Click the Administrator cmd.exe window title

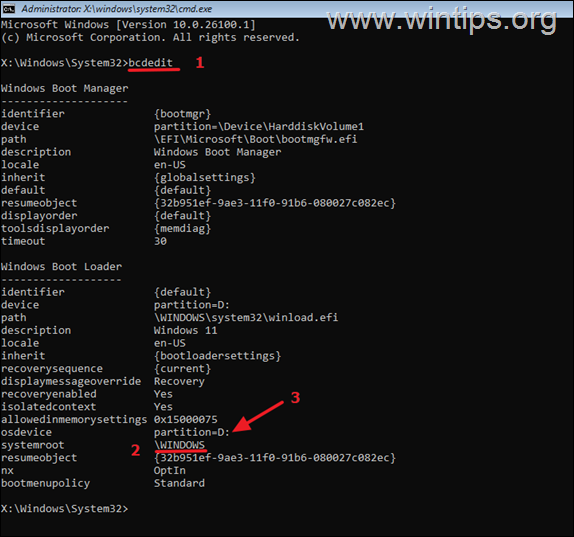pyautogui.click(x=116, y=9)
